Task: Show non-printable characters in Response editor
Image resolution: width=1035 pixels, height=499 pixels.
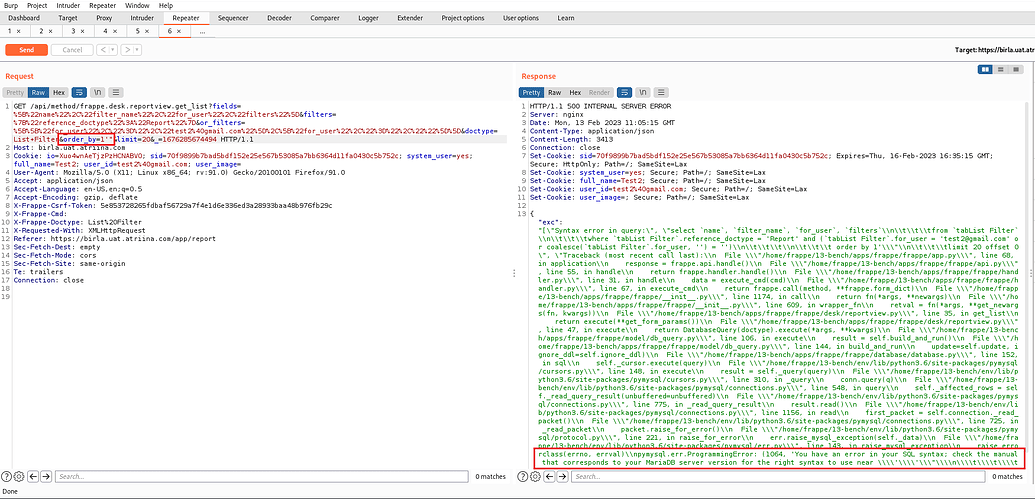Action: (644, 92)
